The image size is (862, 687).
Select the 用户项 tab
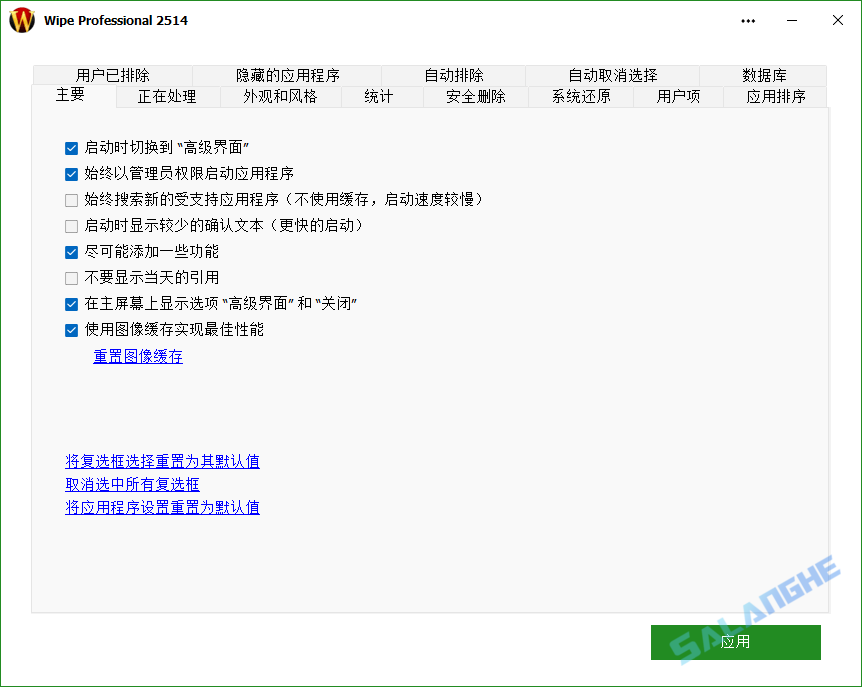pos(677,96)
